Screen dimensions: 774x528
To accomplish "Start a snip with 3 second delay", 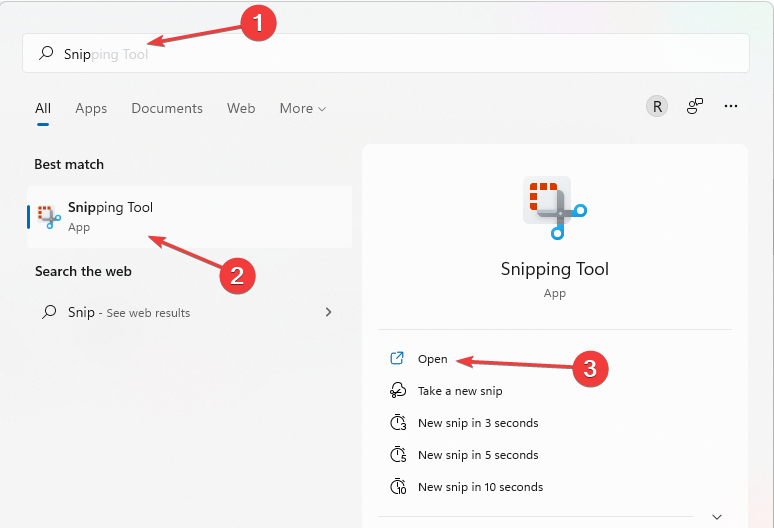I will (477, 423).
